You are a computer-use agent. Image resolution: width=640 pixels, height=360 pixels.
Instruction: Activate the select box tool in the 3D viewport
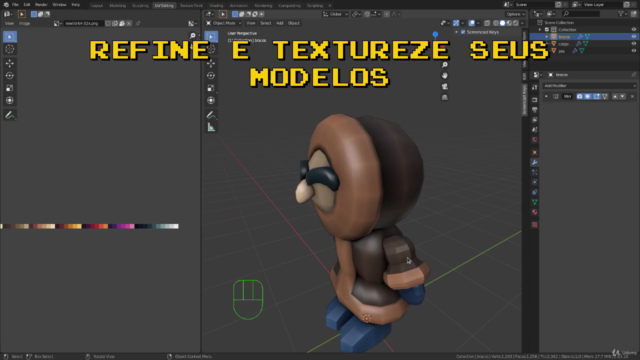click(x=211, y=37)
